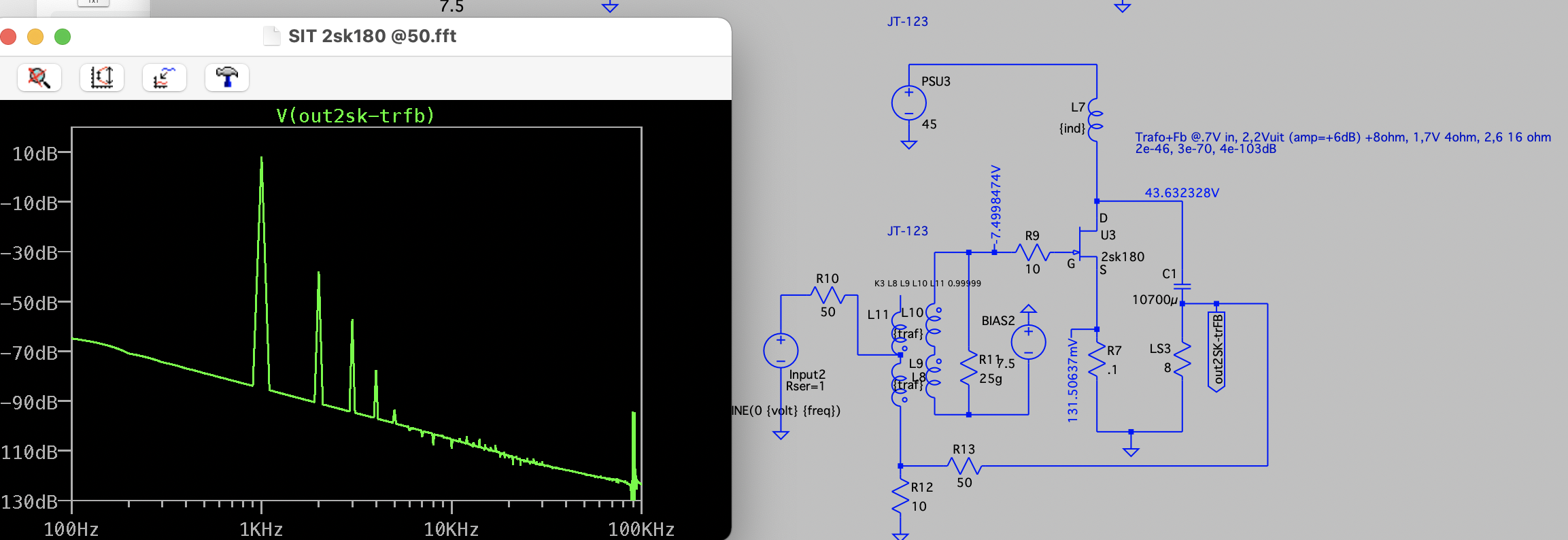This screenshot has height=540, width=1568.
Task: Select the PSU3 voltage source symbol
Action: (x=909, y=103)
